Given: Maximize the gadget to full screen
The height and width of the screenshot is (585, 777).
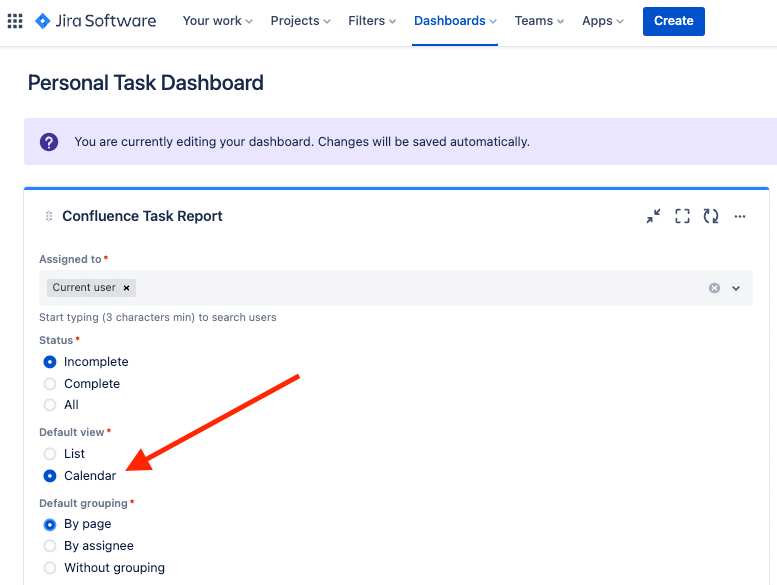Looking at the screenshot, I should pyautogui.click(x=682, y=216).
